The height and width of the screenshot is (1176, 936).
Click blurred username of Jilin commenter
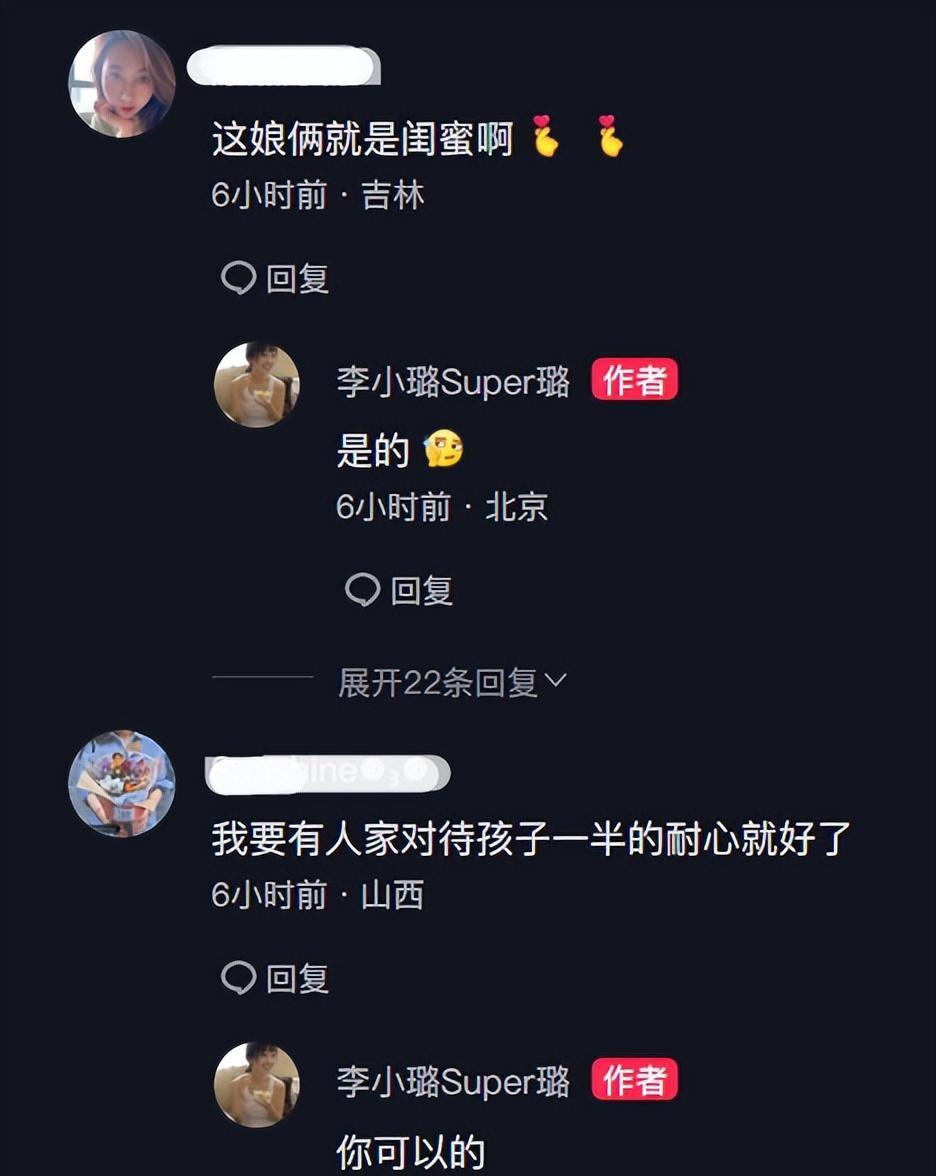pos(284,66)
